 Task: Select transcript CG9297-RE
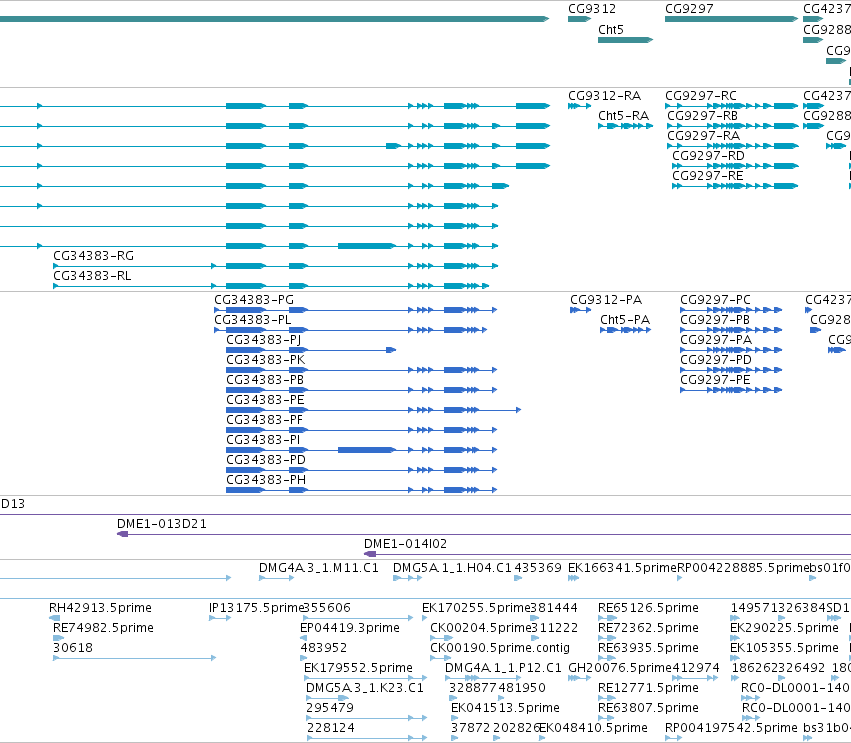pyautogui.click(x=708, y=176)
